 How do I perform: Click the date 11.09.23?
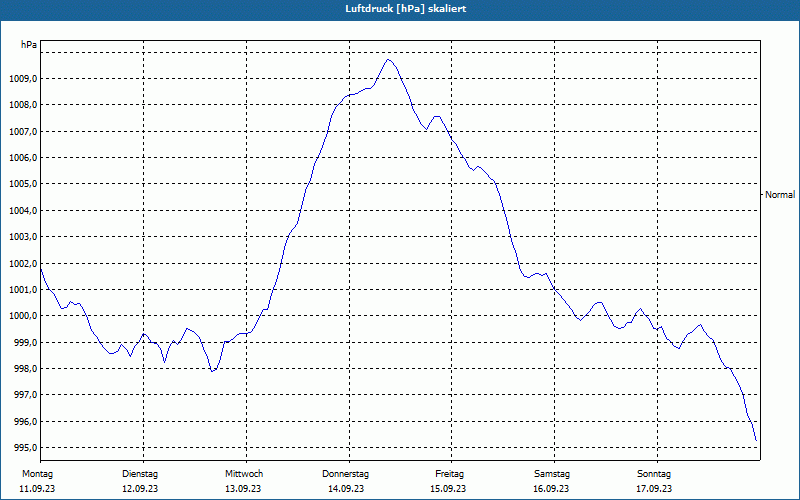point(37,489)
